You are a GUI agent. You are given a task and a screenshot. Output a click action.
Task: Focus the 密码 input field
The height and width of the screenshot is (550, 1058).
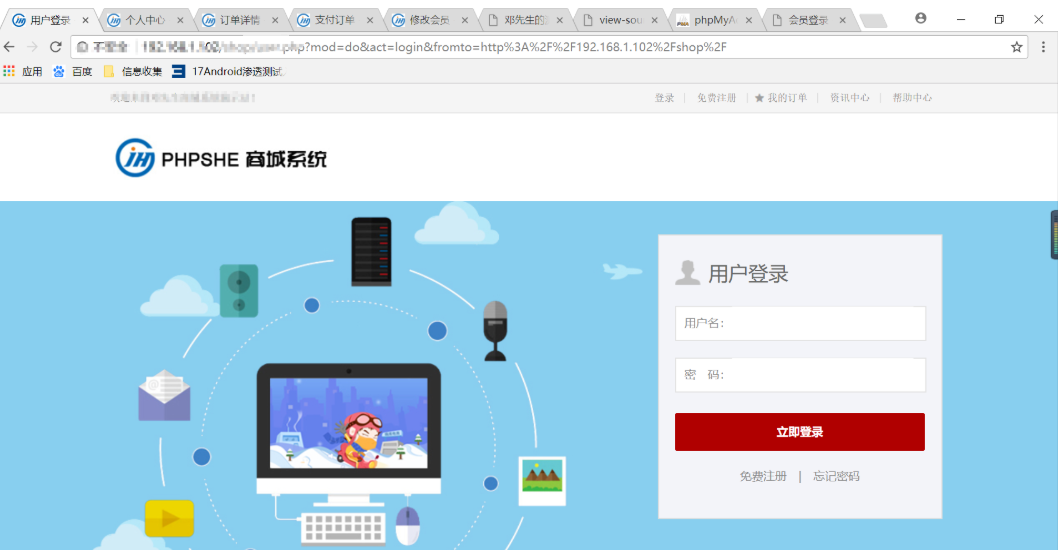[800, 375]
